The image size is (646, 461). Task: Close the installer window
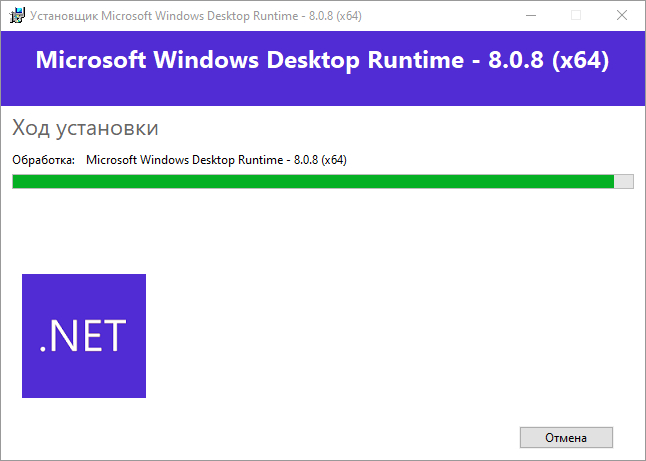pos(622,16)
